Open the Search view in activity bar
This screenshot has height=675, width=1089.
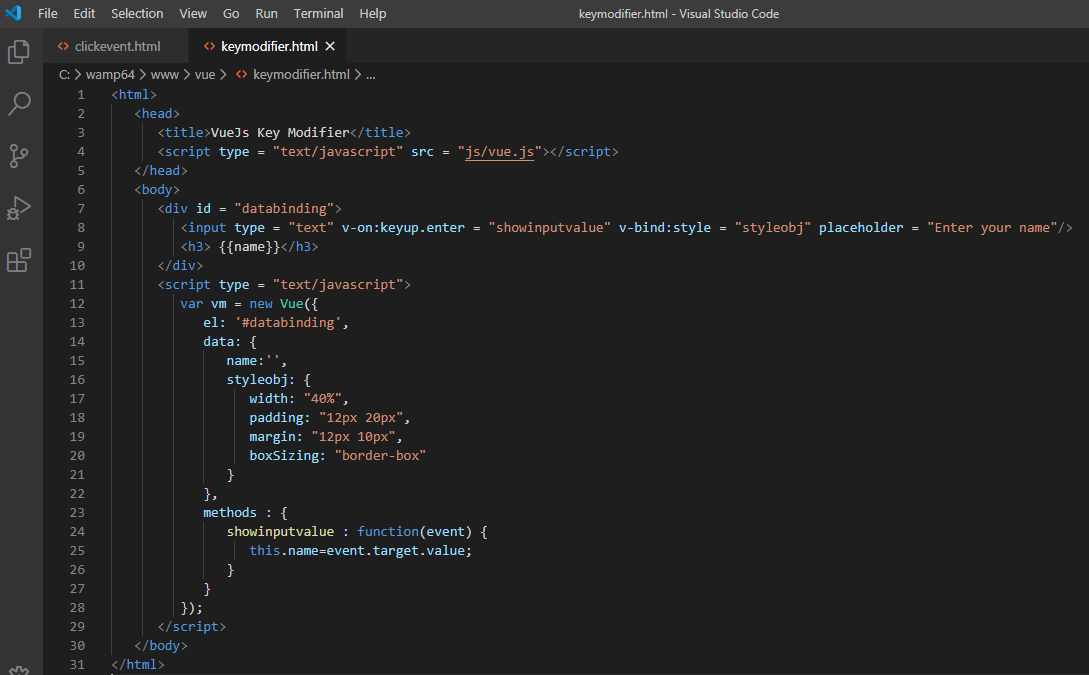(19, 103)
